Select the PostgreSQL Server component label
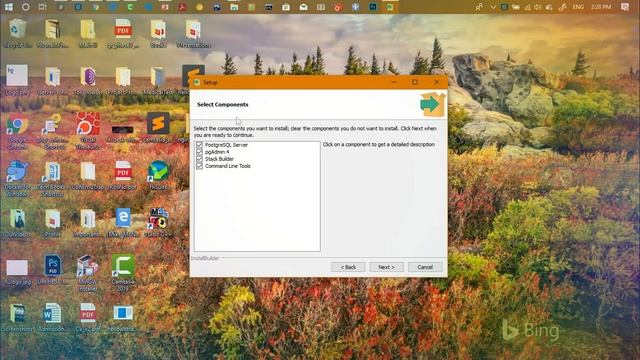Screen dimensions: 640x360 pos(226,145)
